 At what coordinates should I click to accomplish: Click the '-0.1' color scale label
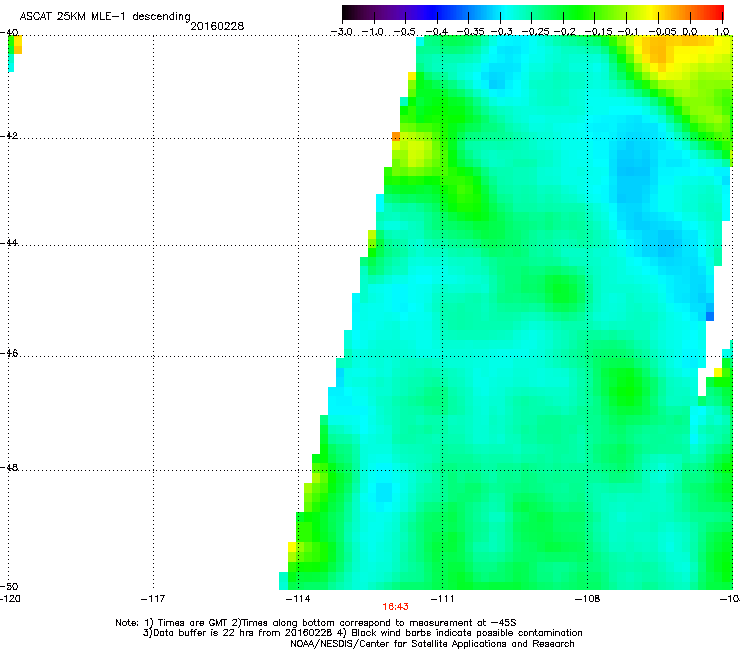tap(628, 32)
